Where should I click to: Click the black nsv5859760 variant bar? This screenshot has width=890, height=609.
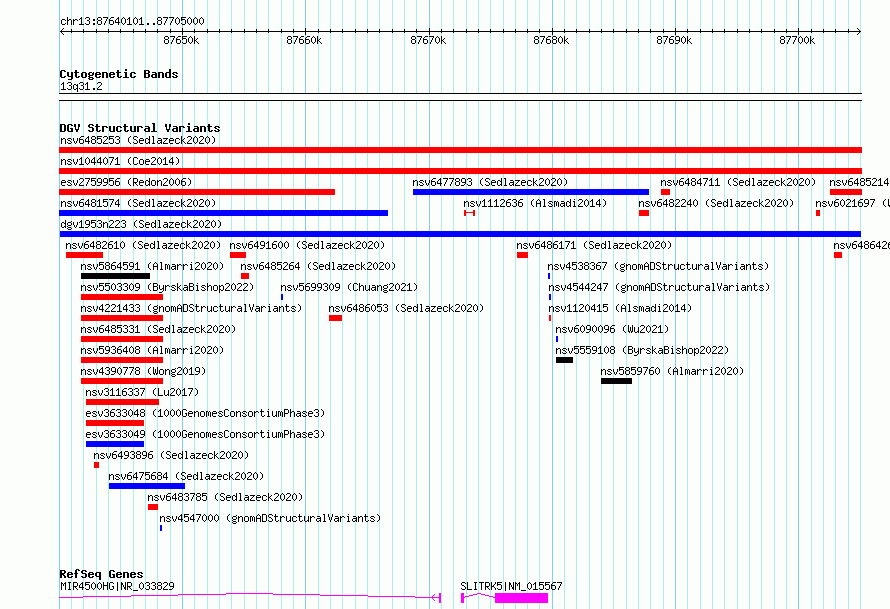click(x=616, y=381)
